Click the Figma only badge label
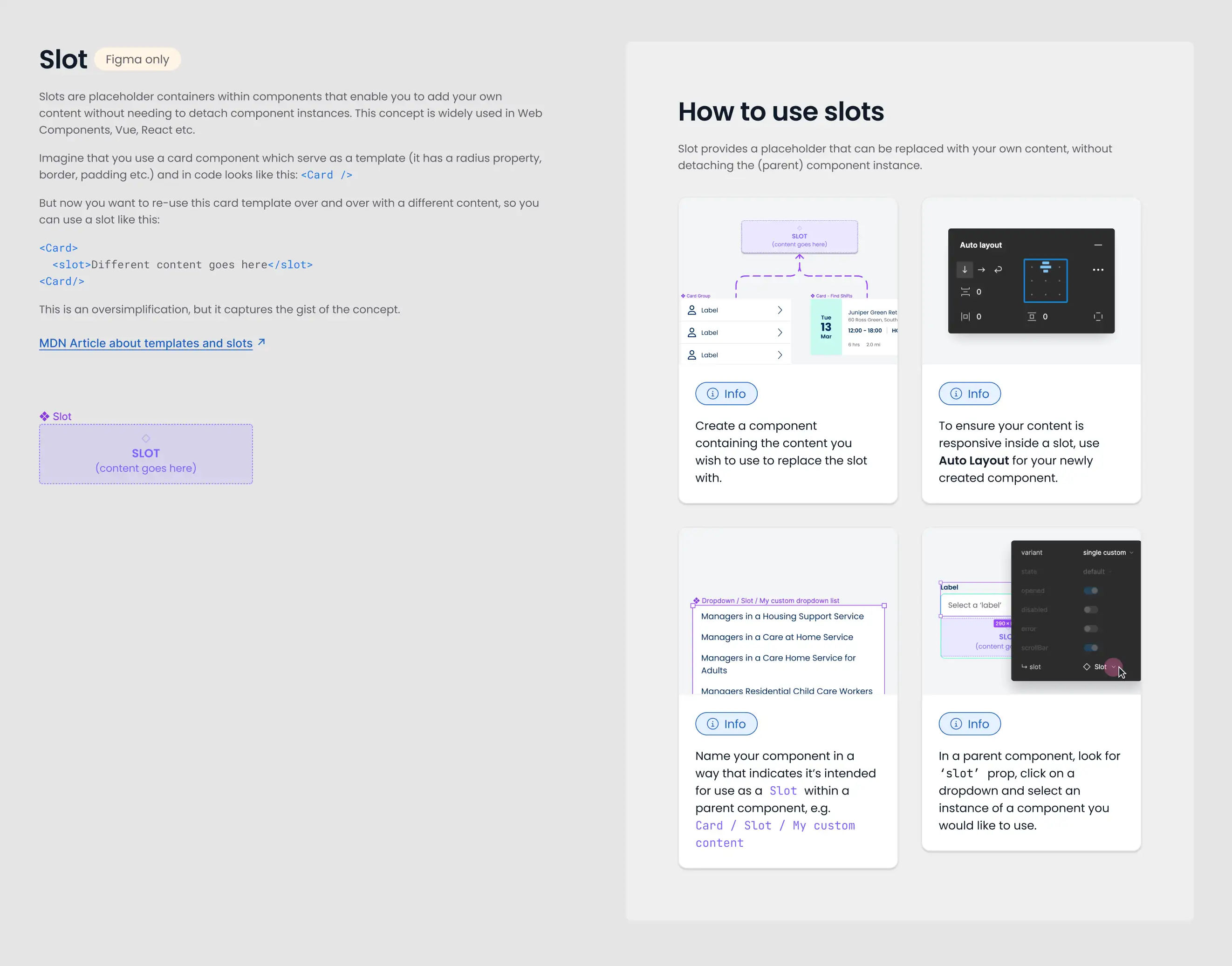This screenshot has height=966, width=1232. [x=137, y=59]
